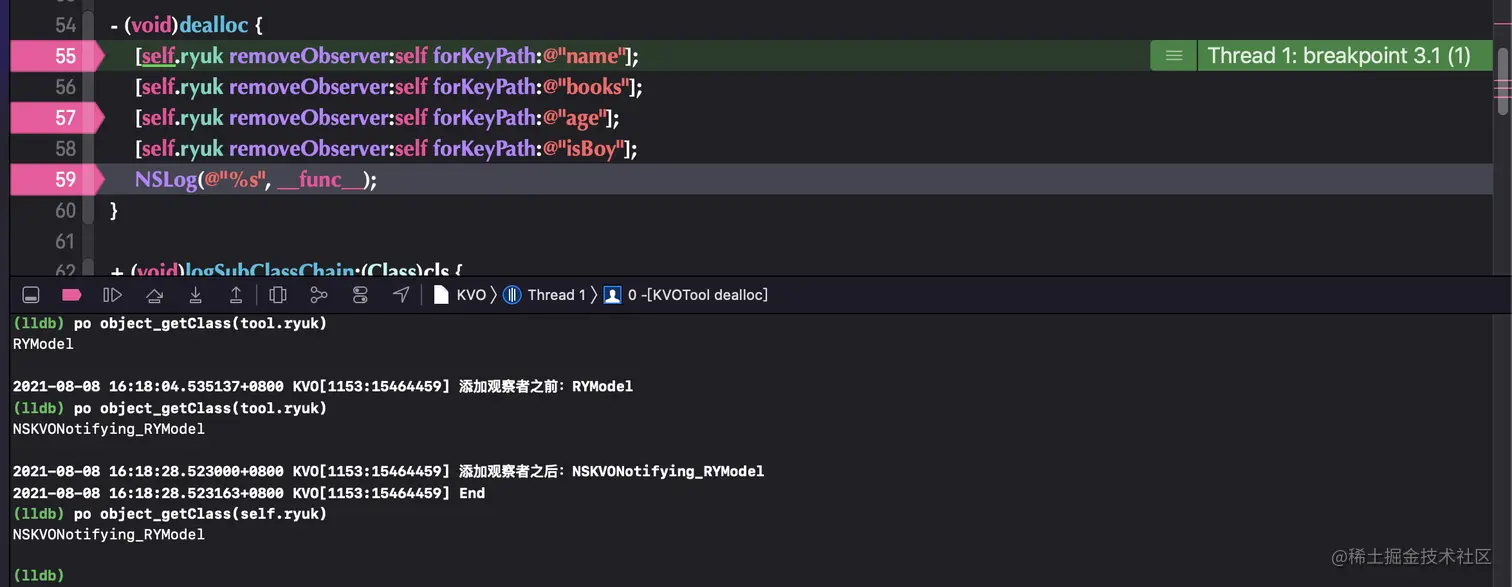Step over the current line
This screenshot has width=1512, height=587.
coord(154,295)
